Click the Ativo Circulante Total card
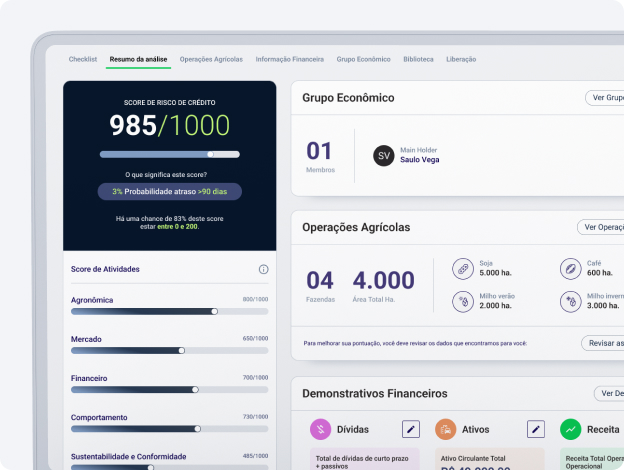Screen dimensions: 624x470 click(489, 459)
